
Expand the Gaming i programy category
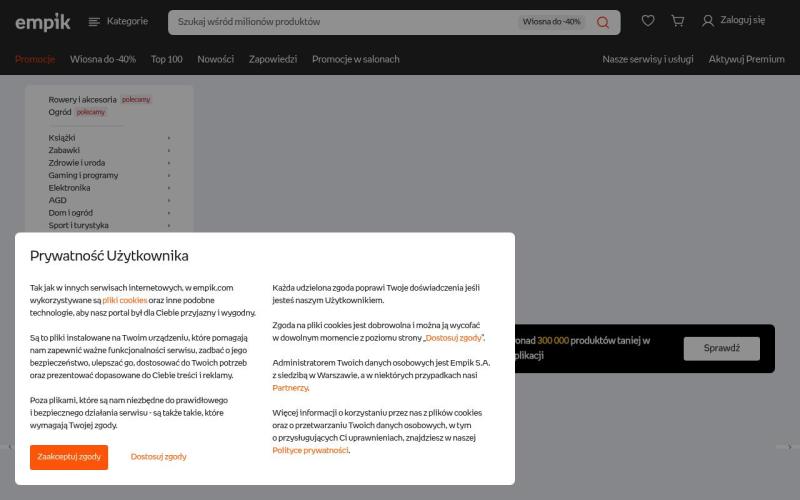point(83,175)
